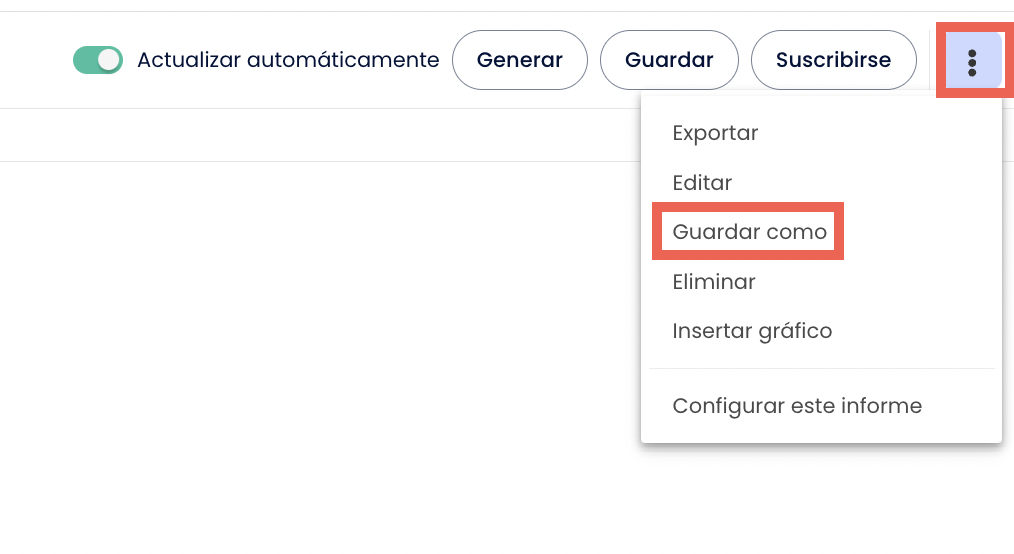
Task: Subscribe to the report via Suscribirse
Action: (x=833, y=60)
